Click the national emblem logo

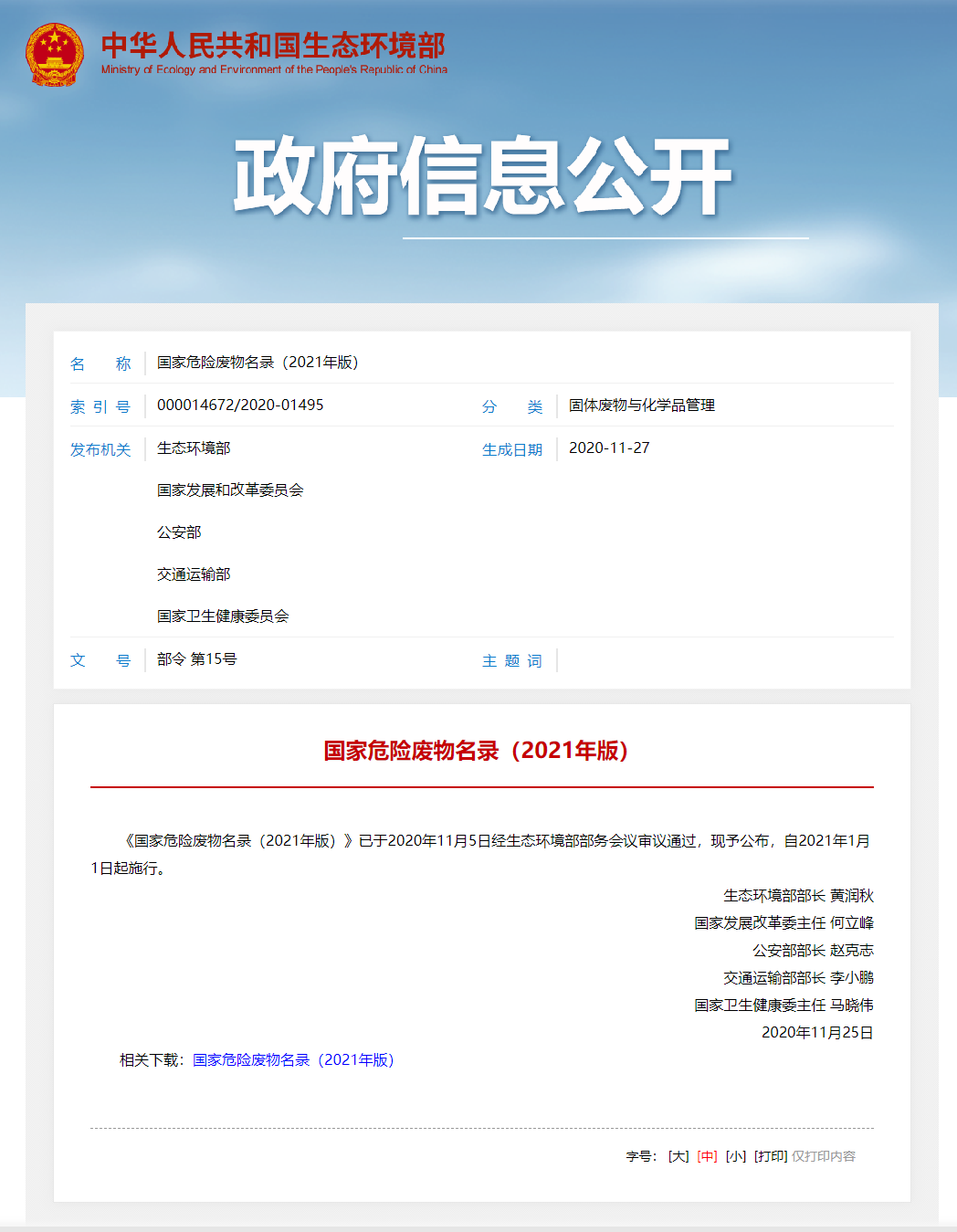click(55, 55)
